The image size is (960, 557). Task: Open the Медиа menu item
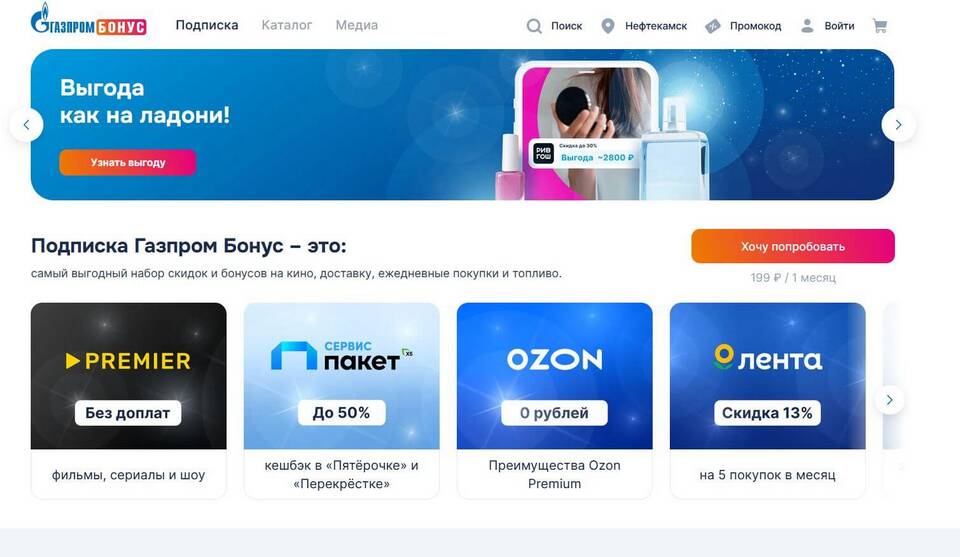(356, 25)
